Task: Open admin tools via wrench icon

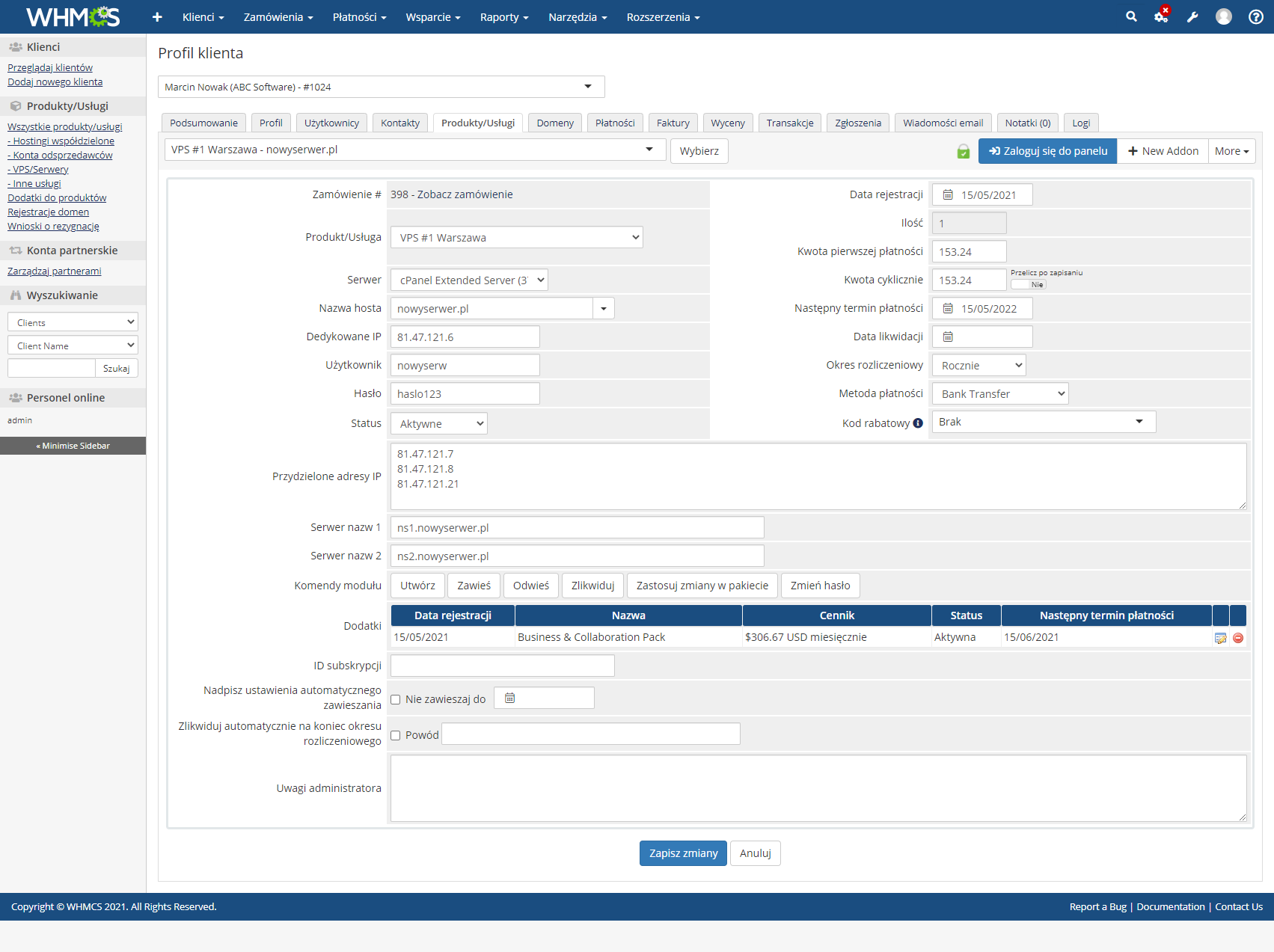Action: coord(1192,16)
